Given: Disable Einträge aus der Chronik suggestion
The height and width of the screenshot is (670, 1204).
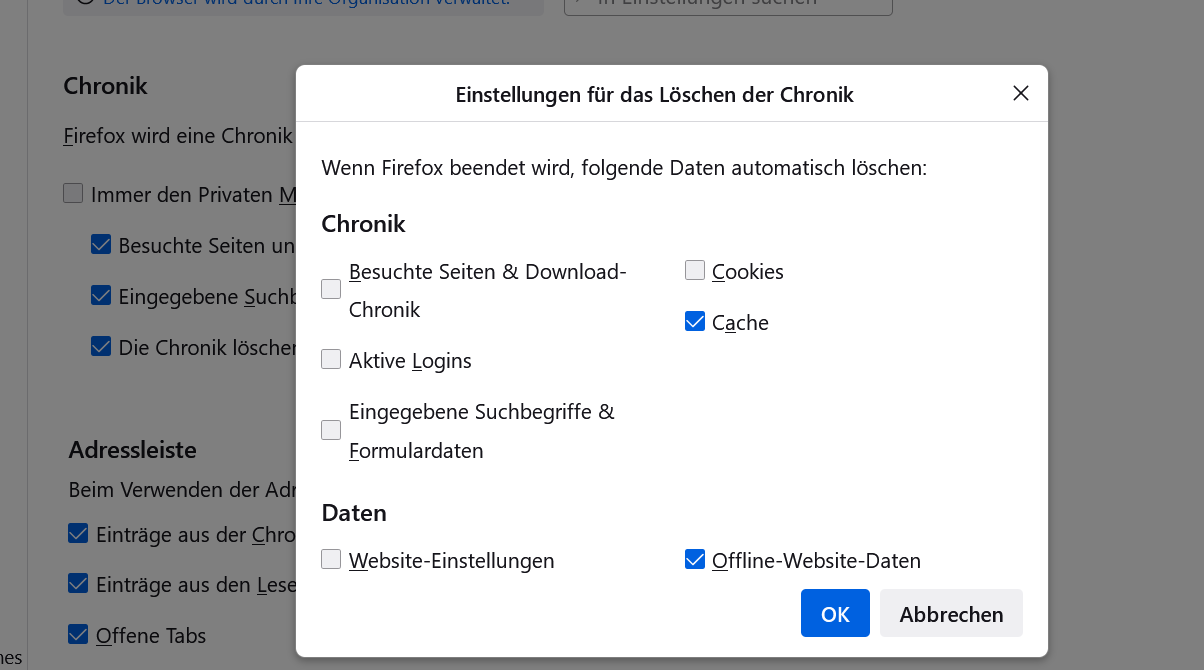Looking at the screenshot, I should tap(78, 534).
